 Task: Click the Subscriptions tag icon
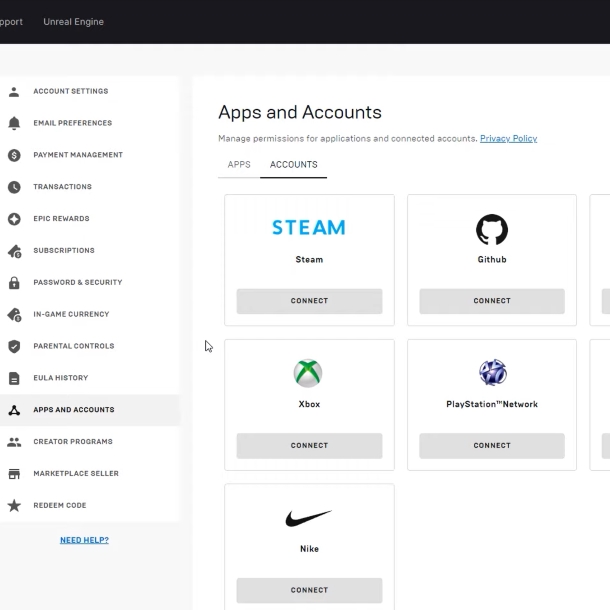click(14, 251)
